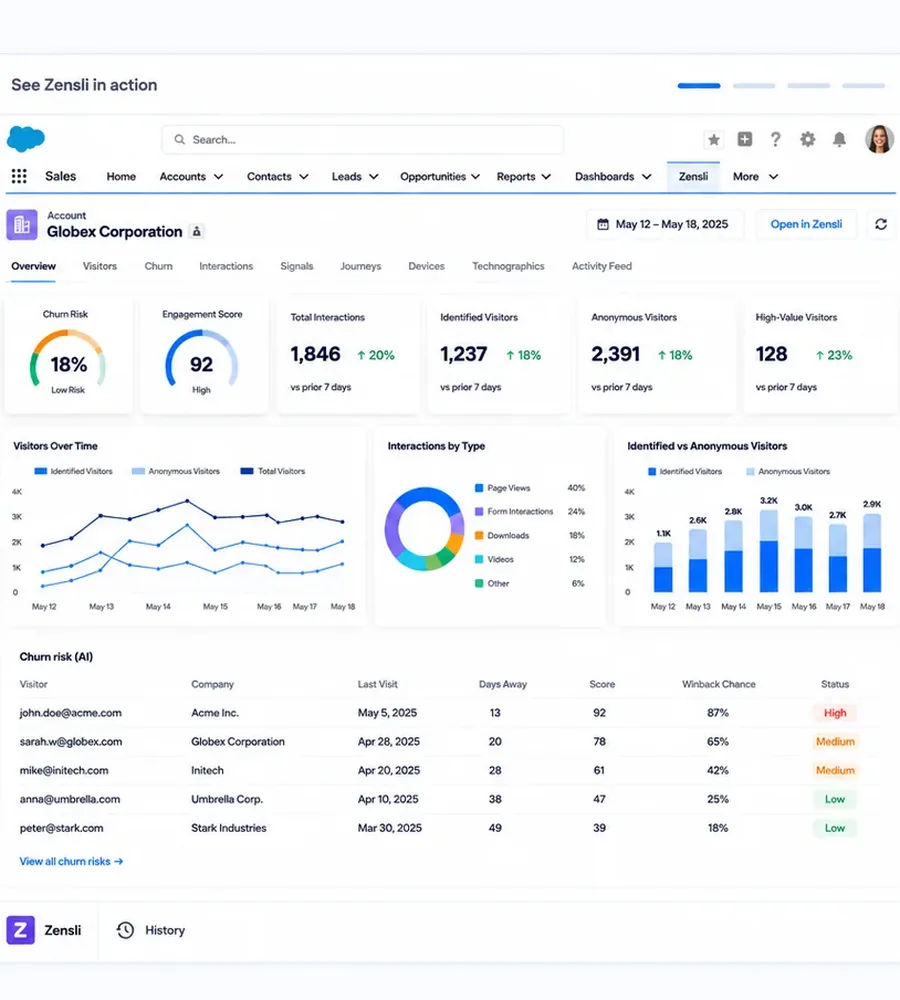Click the global actions plus icon

[744, 139]
